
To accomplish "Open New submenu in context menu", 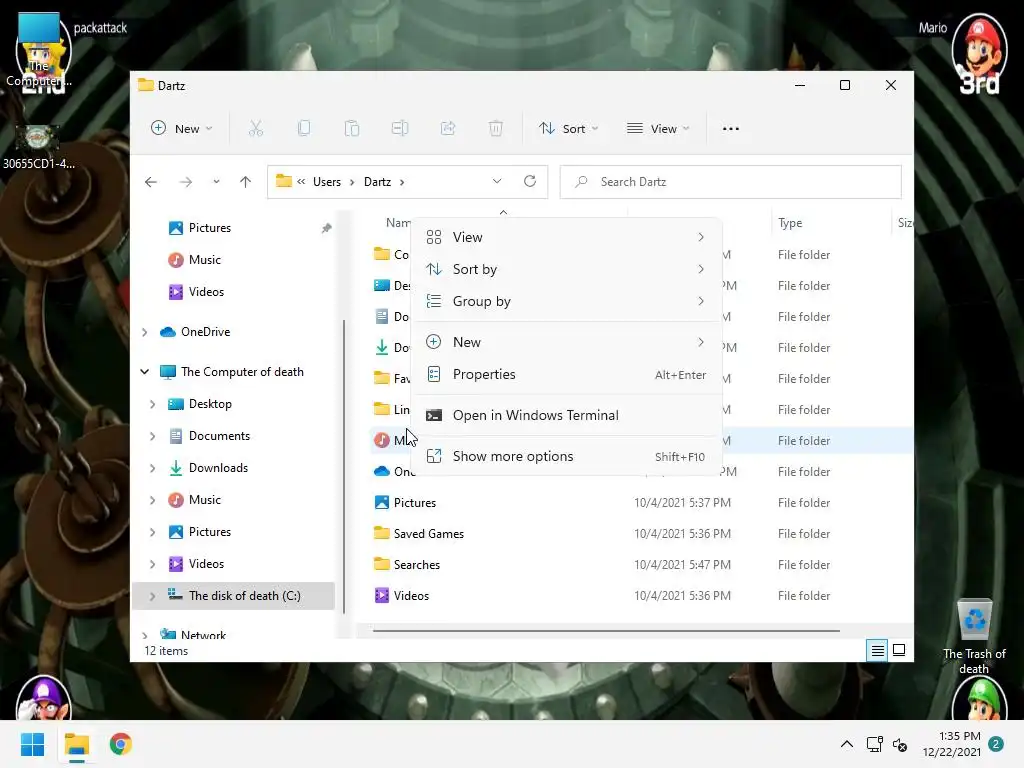I will [x=566, y=342].
